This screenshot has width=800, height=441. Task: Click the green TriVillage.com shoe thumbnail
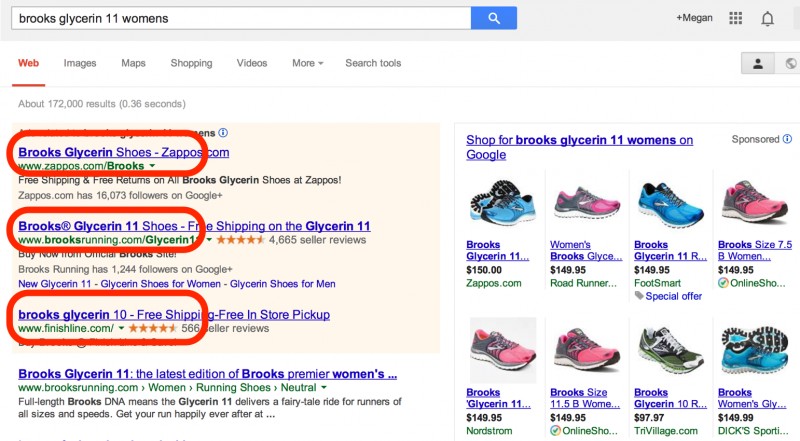click(x=670, y=351)
